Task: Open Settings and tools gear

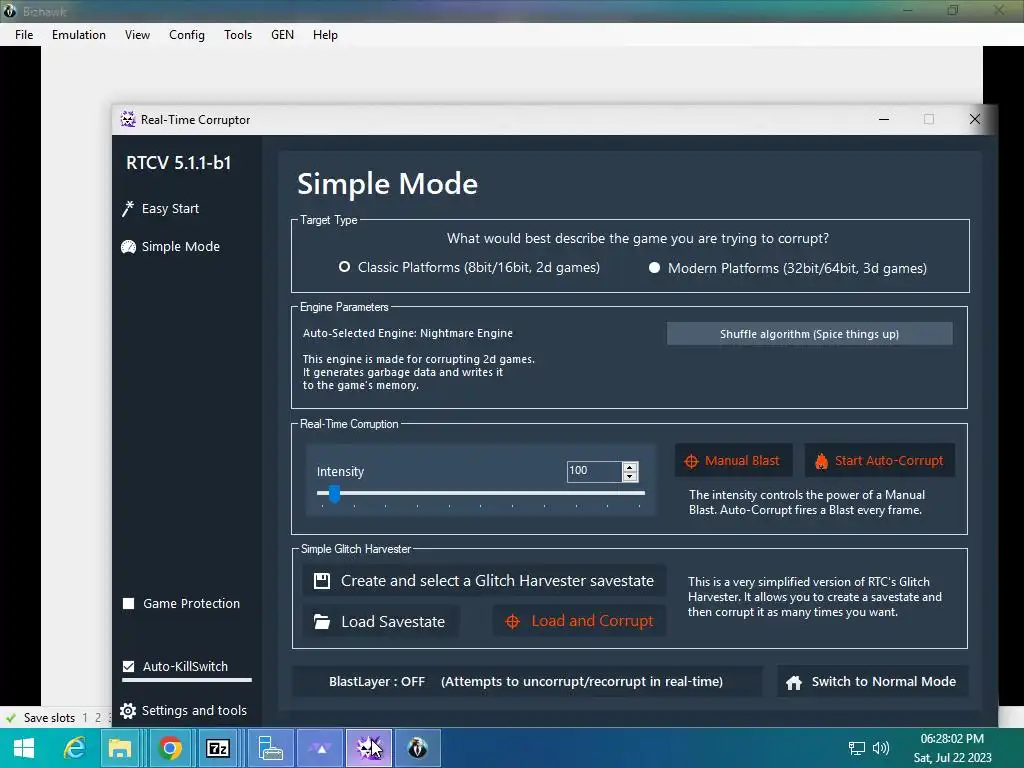Action: [184, 710]
